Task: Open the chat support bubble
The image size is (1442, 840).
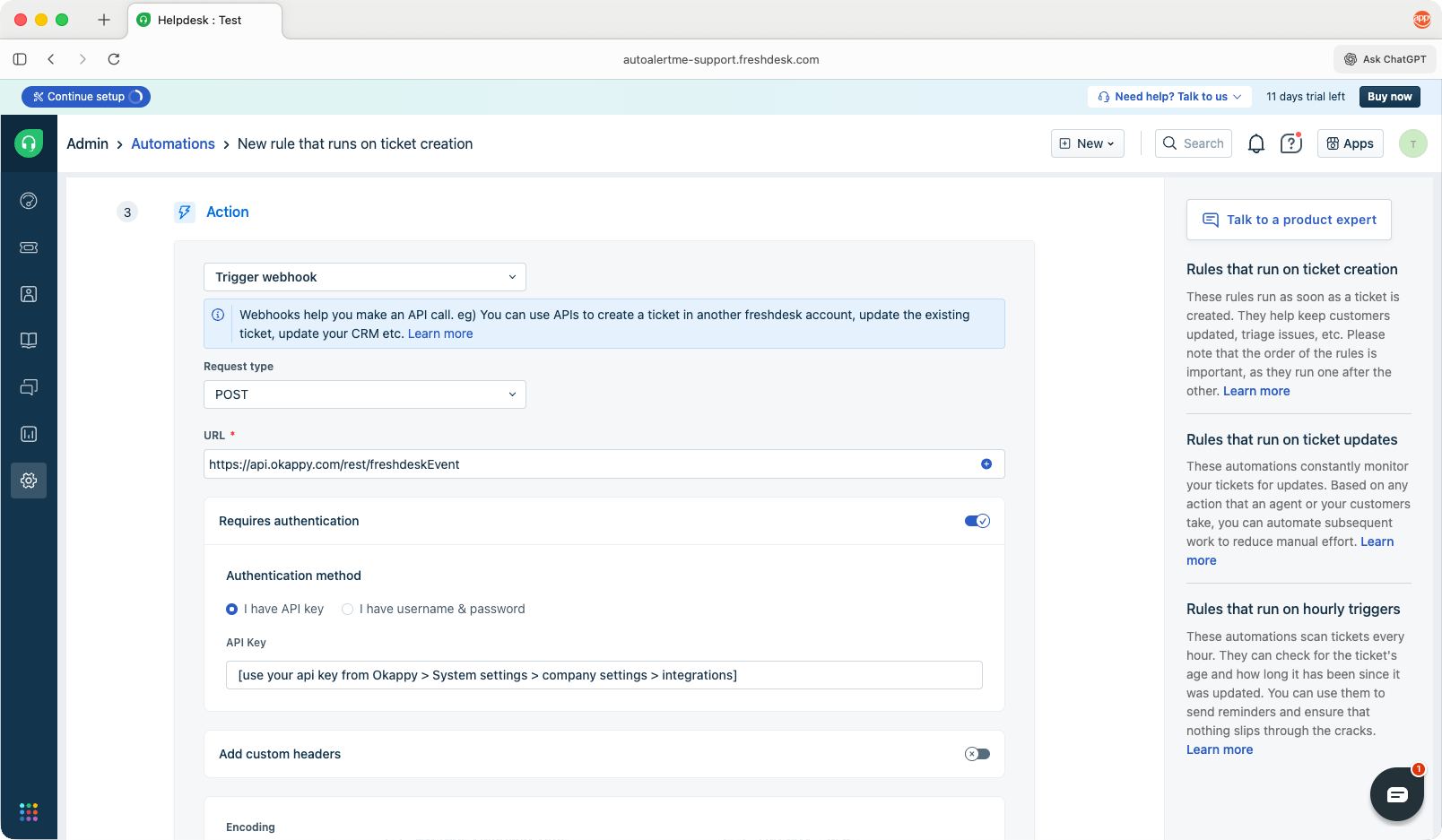Action: [1397, 794]
